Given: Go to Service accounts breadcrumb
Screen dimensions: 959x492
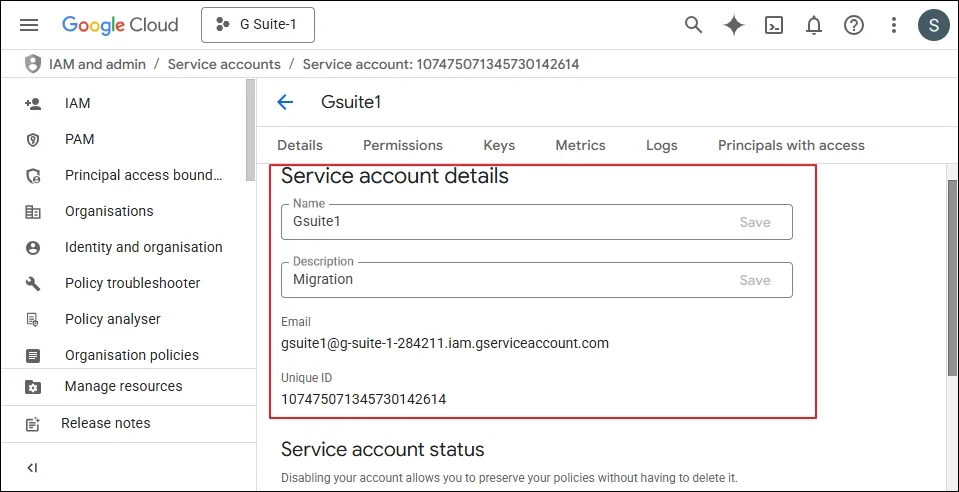Looking at the screenshot, I should click(x=224, y=64).
